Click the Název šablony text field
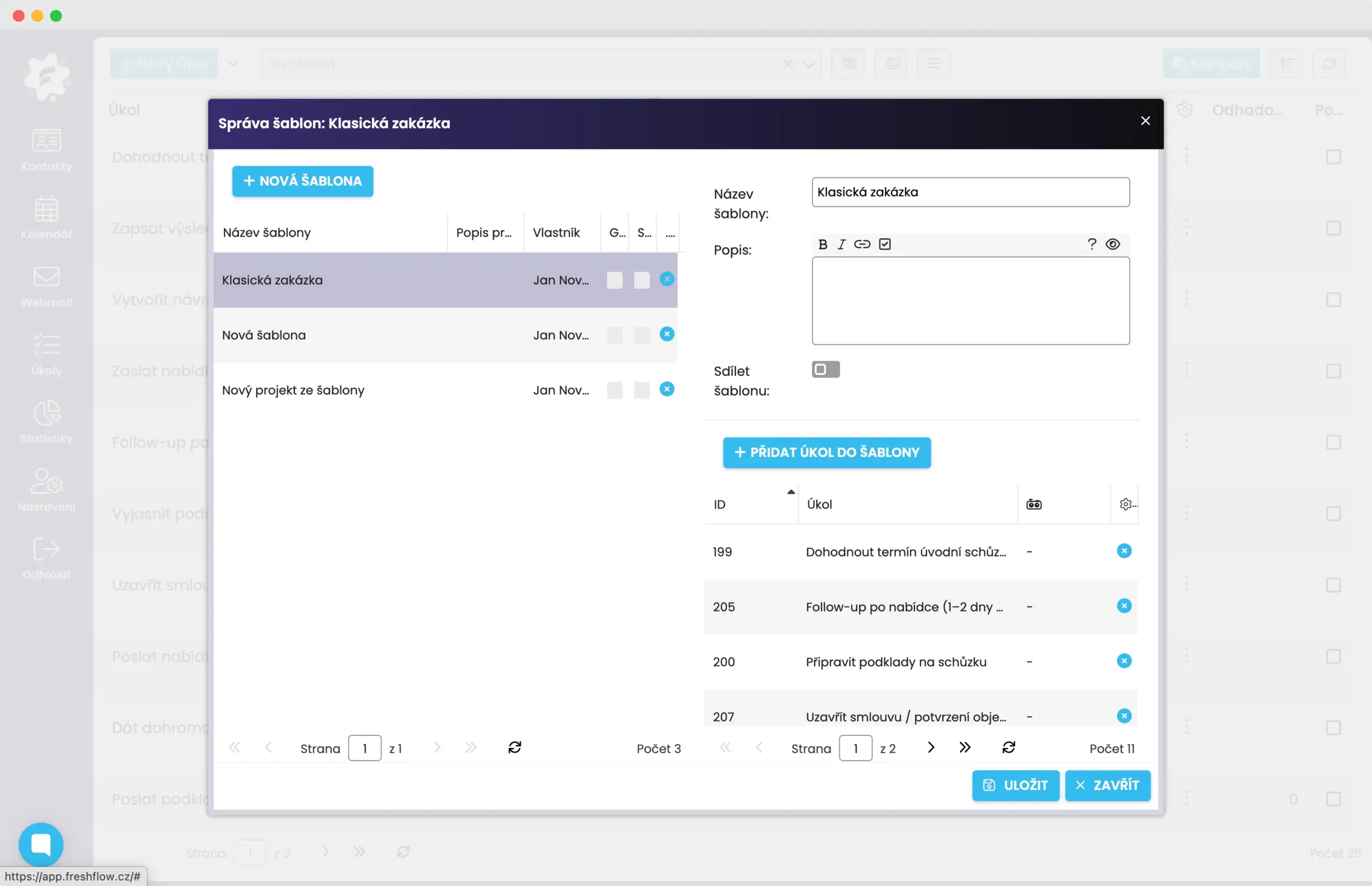 [970, 192]
